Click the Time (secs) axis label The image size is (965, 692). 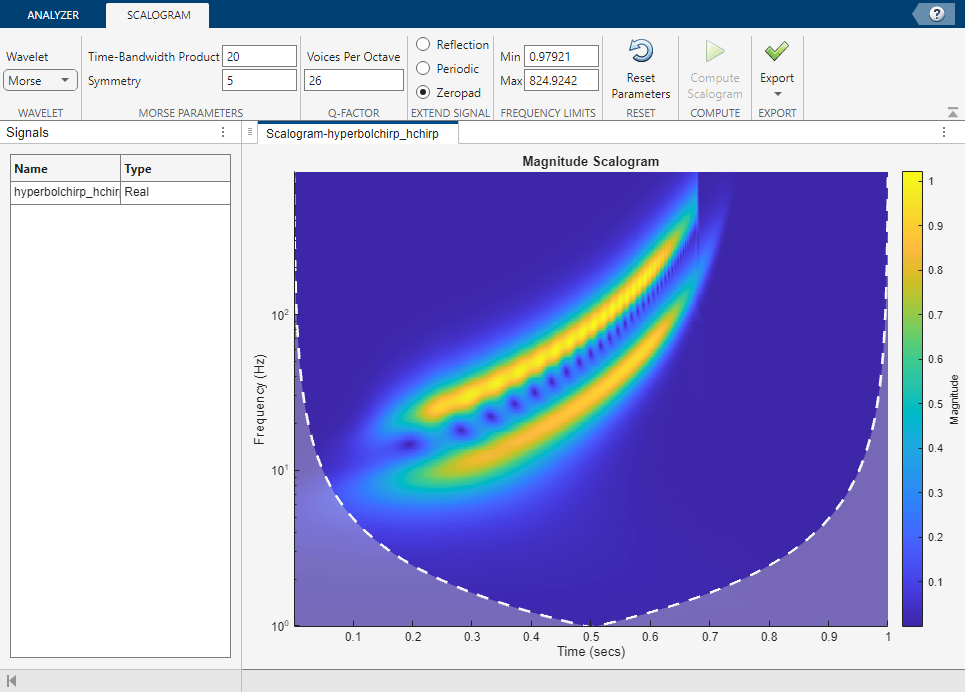[x=591, y=651]
